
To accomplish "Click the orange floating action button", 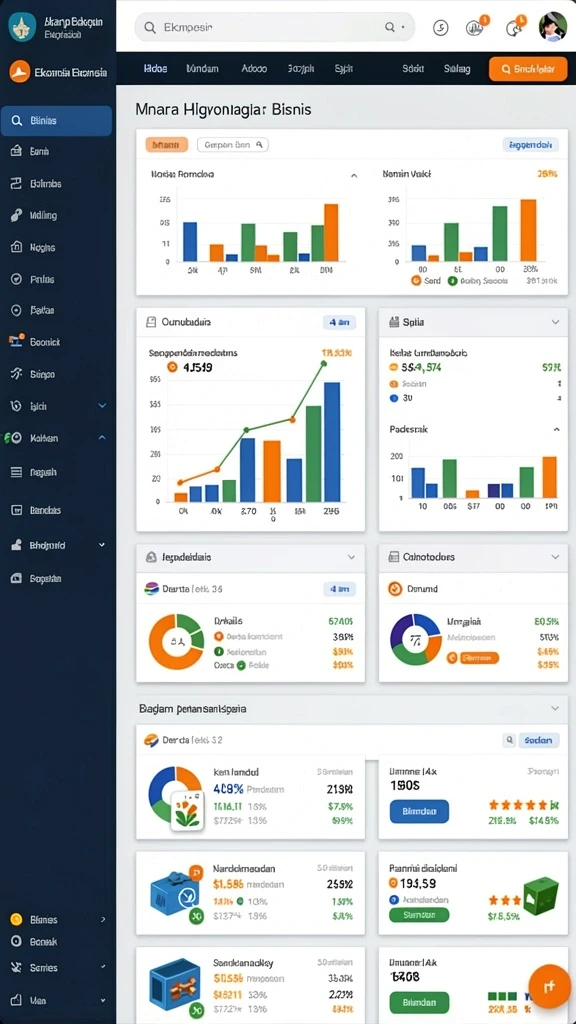I will [x=549, y=985].
